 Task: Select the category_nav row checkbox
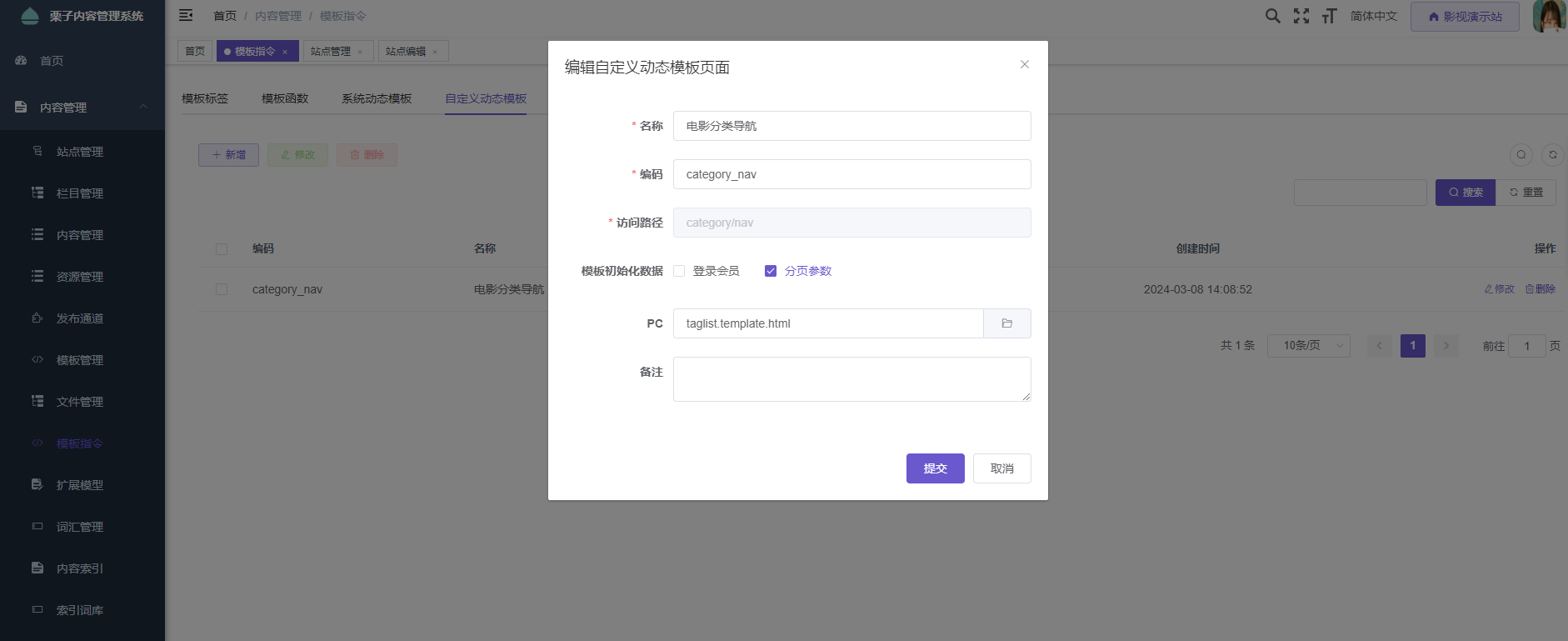[222, 289]
